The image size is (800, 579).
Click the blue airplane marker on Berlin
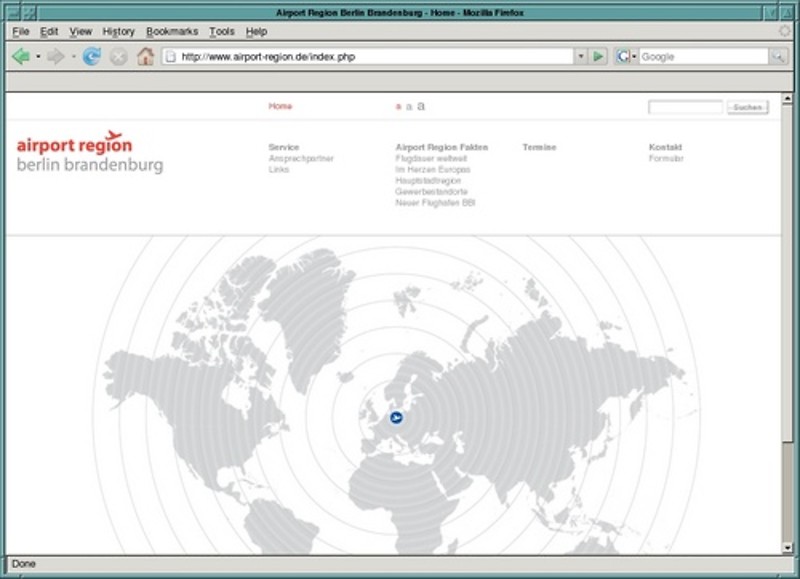[x=396, y=418]
